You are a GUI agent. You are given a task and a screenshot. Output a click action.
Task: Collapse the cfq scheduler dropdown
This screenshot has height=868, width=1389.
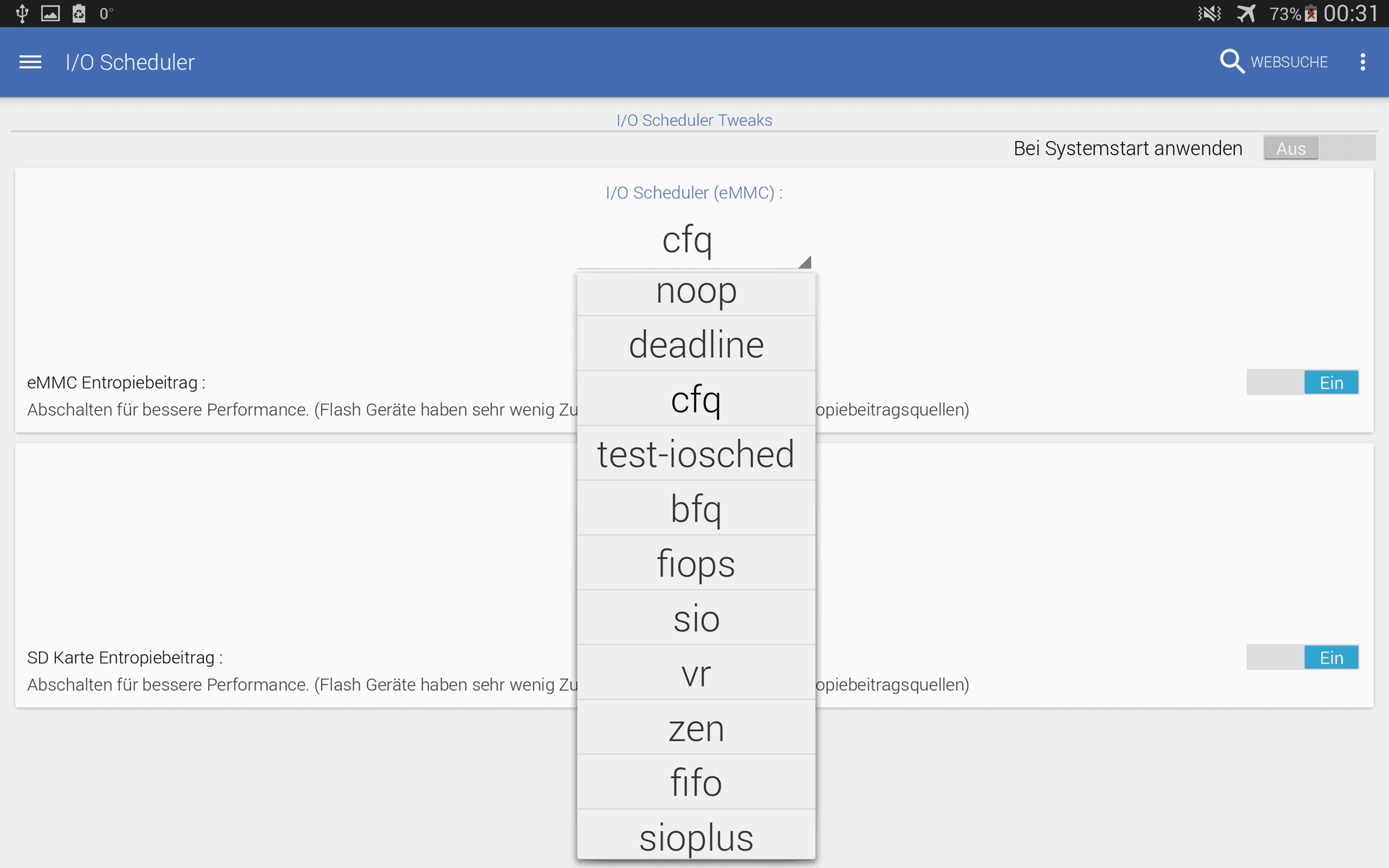[694, 241]
